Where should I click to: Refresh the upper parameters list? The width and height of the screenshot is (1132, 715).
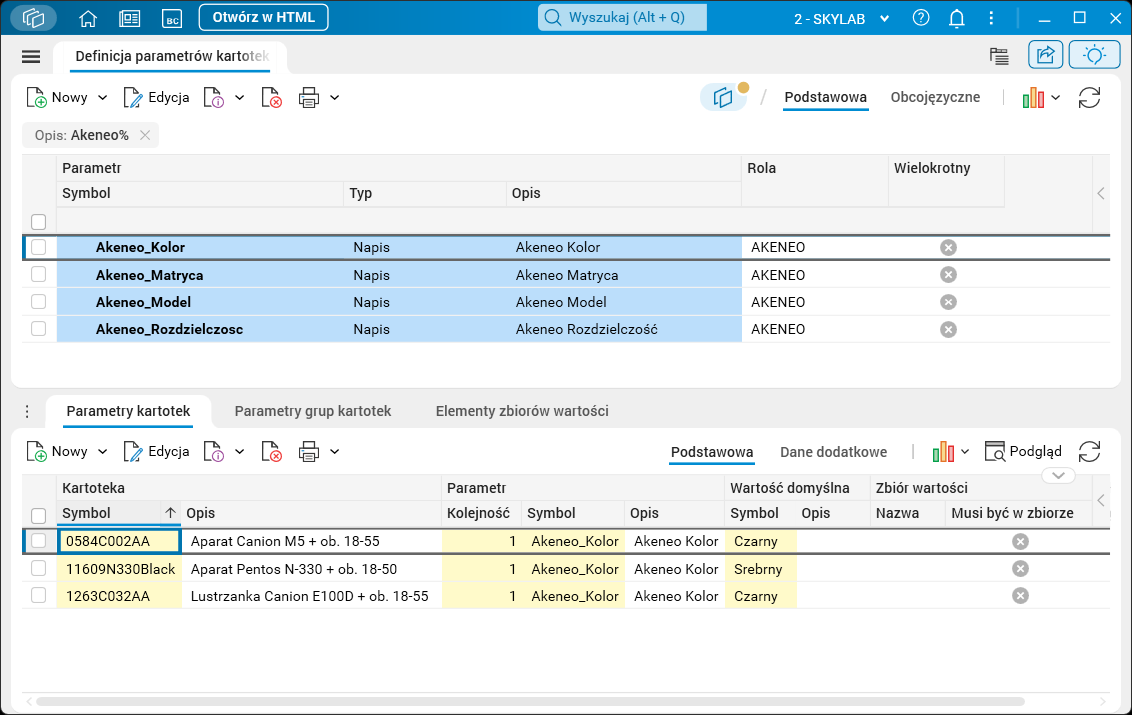1089,98
